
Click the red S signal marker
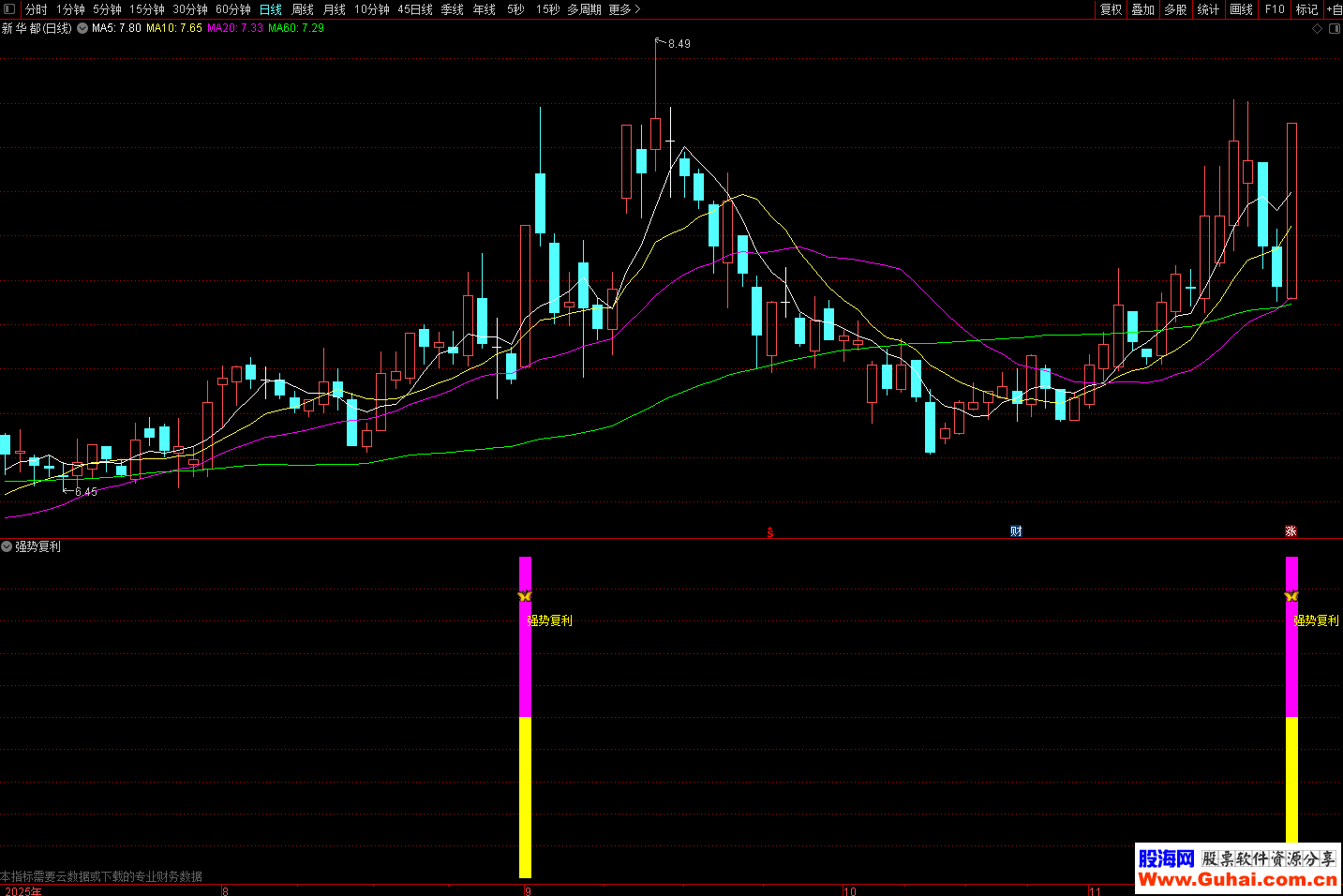pyautogui.click(x=770, y=532)
